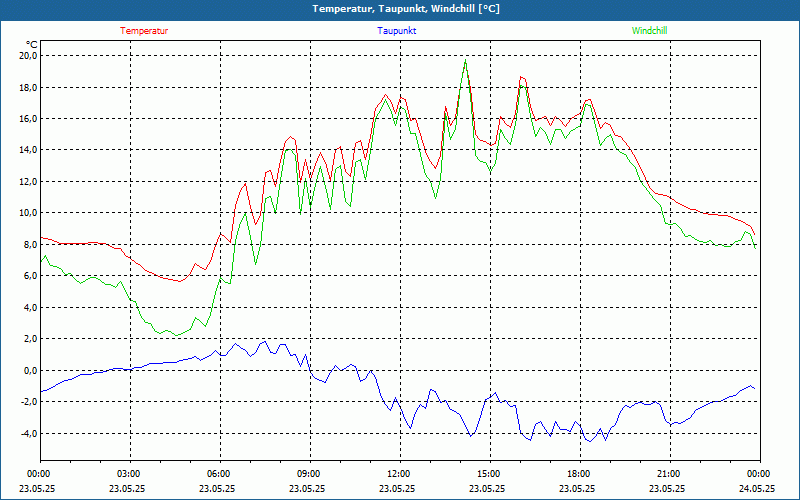Click the 24.05.25 date label

[x=757, y=488]
